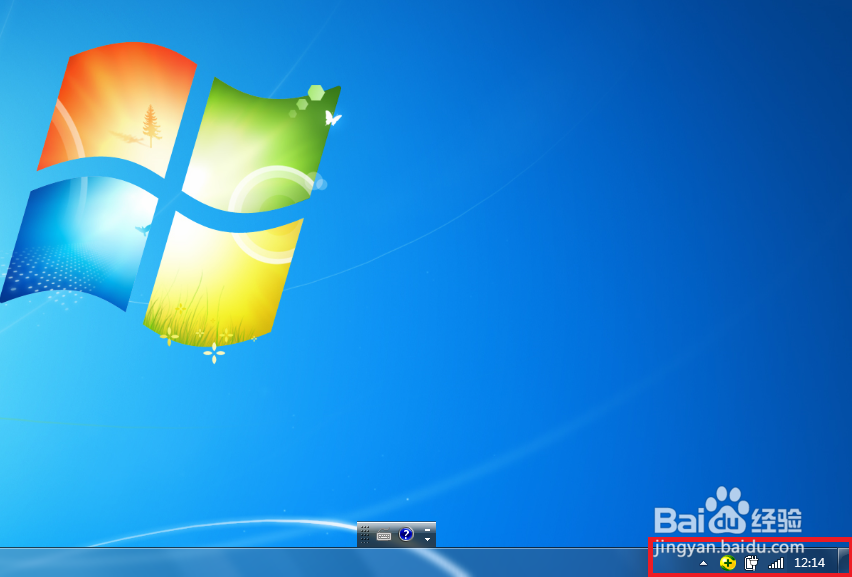The image size is (852, 577).
Task: Open the language bar options dropdown arrow
Action: 428,540
